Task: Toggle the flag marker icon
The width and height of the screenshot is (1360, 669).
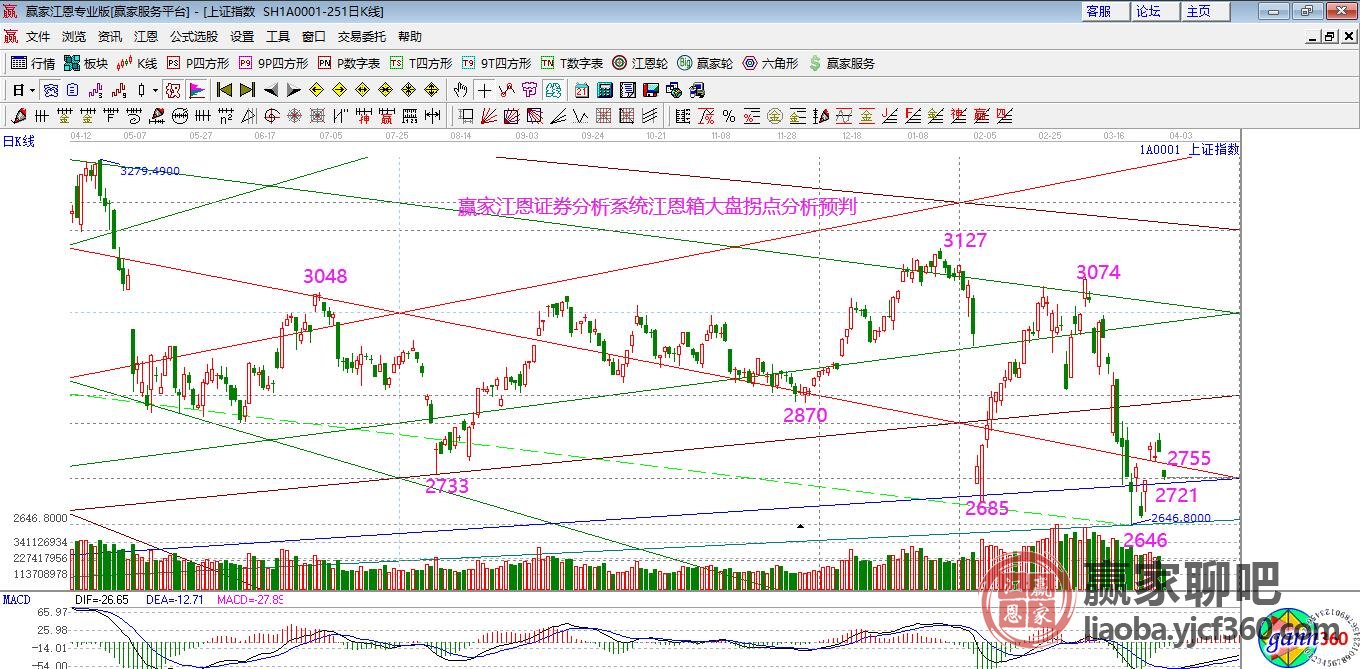Action: point(196,90)
